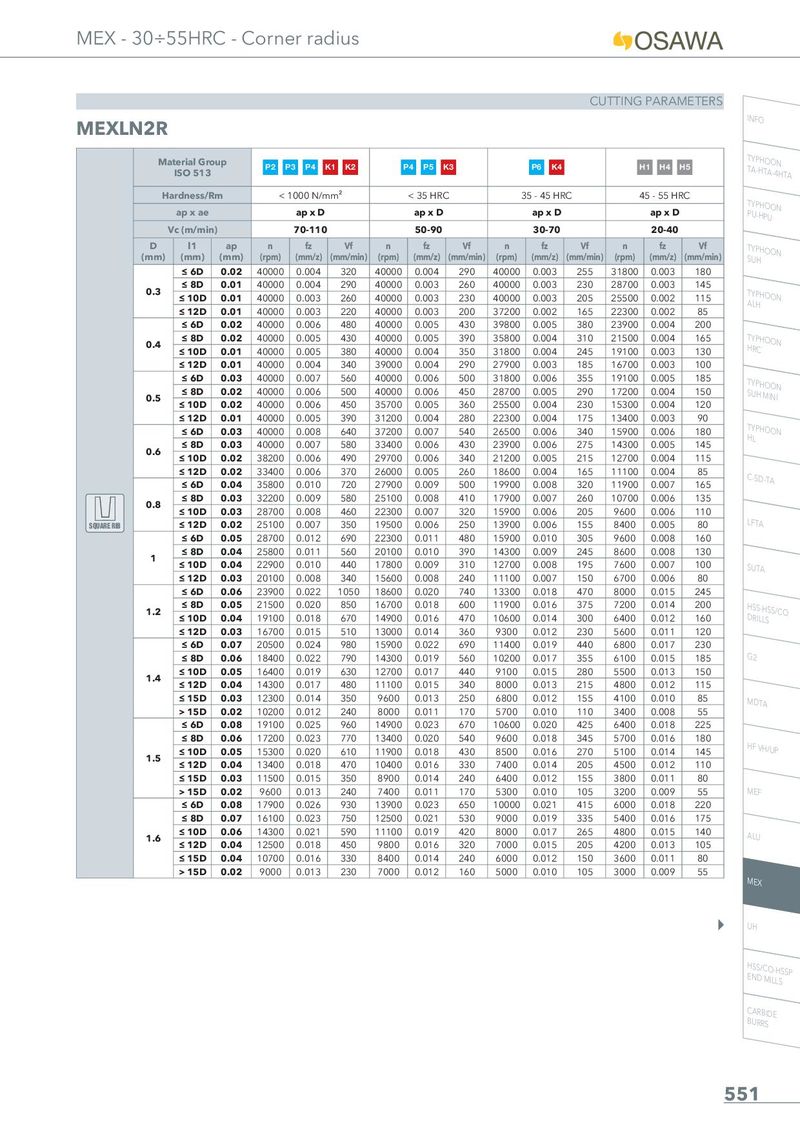Click the Vc value '30-70'
Image resolution: width=800 pixels, height=1132 pixels.
[547, 230]
